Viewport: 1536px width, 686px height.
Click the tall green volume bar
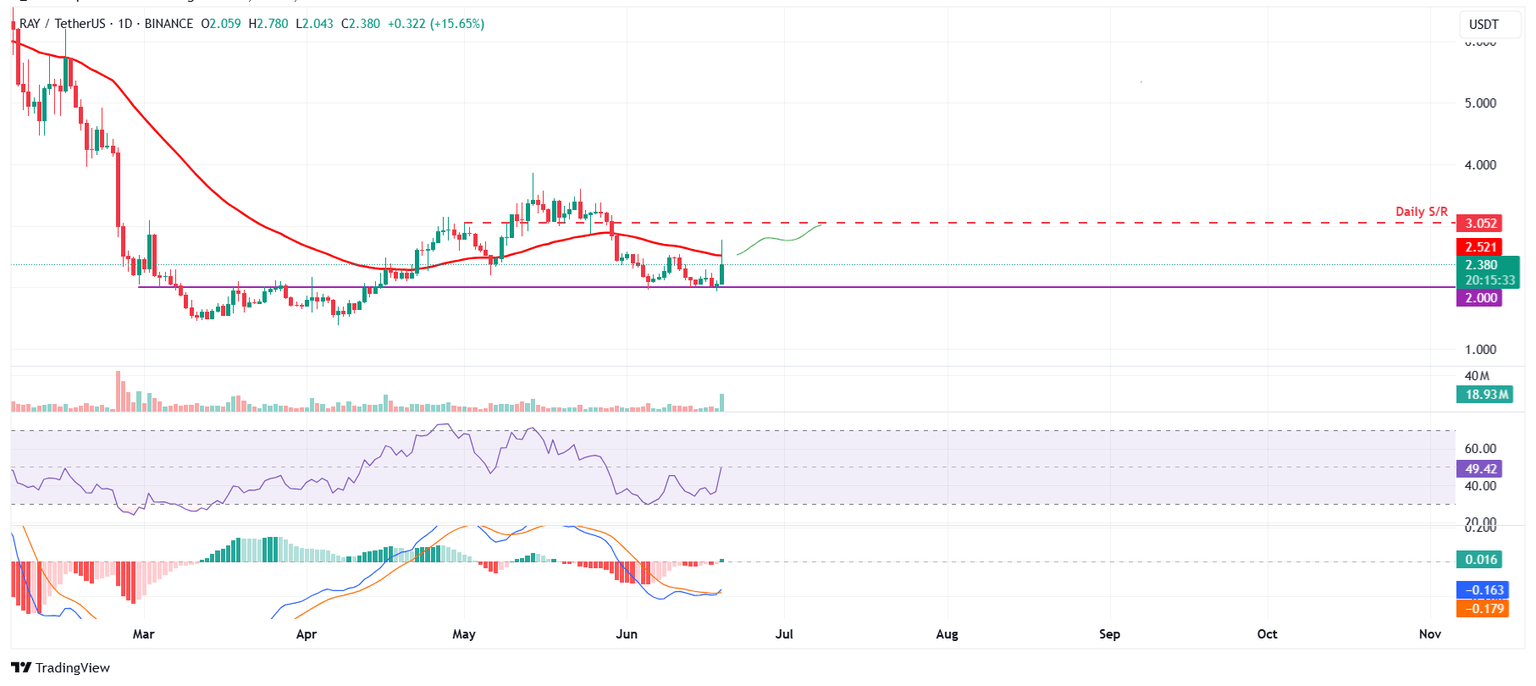pos(721,402)
